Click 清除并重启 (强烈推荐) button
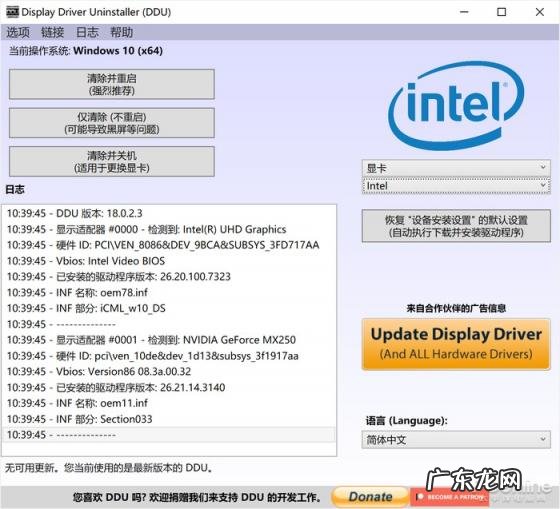 [x=112, y=84]
